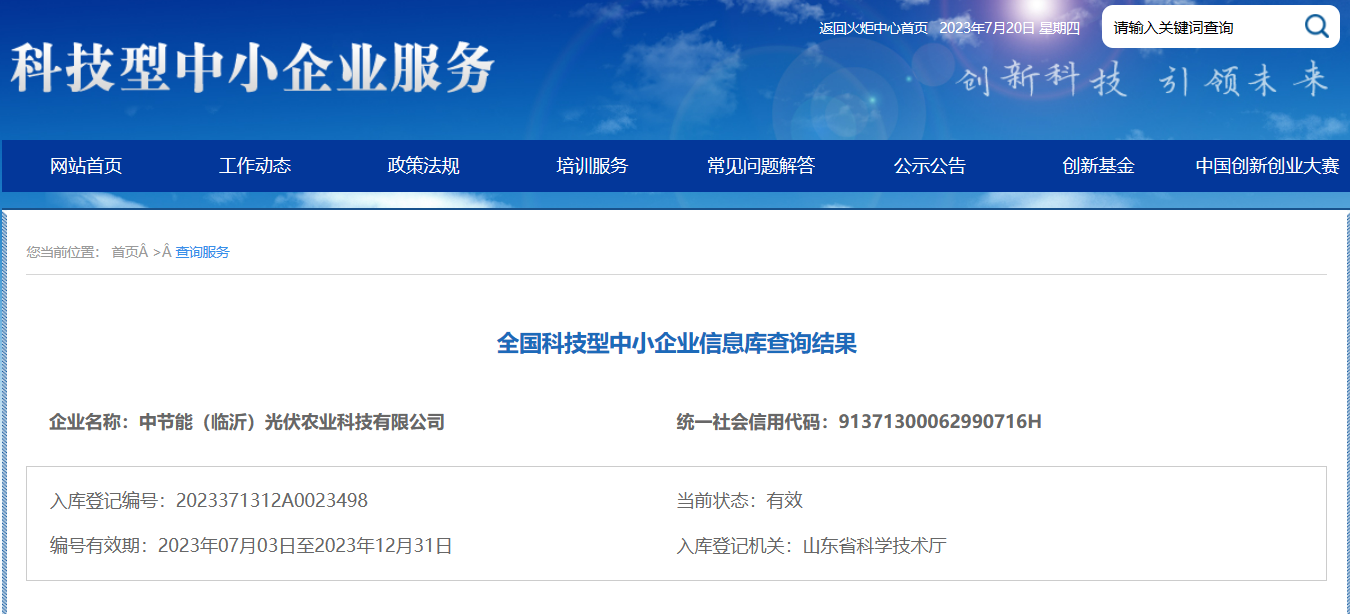Click the unified social credit code value
Image resolution: width=1350 pixels, height=614 pixels.
pos(939,422)
